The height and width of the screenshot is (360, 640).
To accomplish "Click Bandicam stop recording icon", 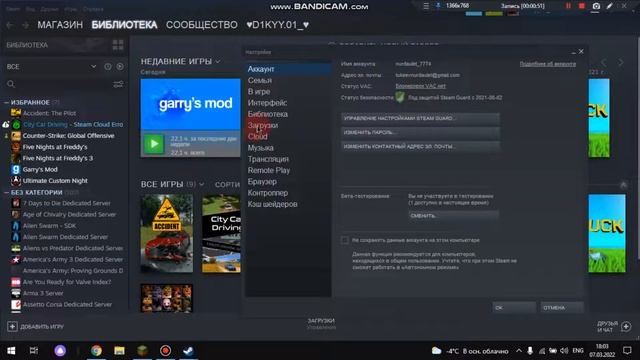I will 582,6.
